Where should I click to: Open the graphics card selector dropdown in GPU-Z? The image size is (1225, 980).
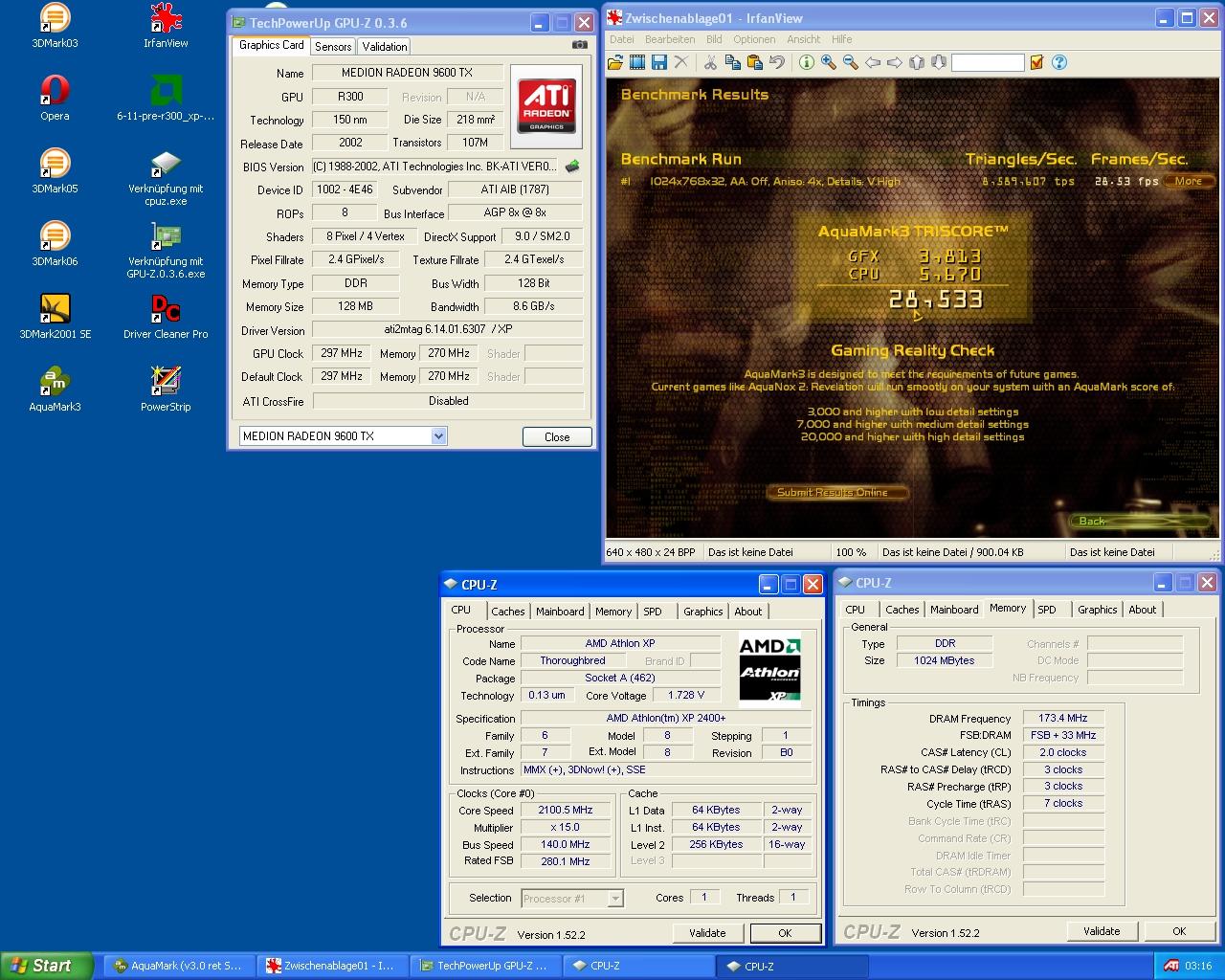438,436
